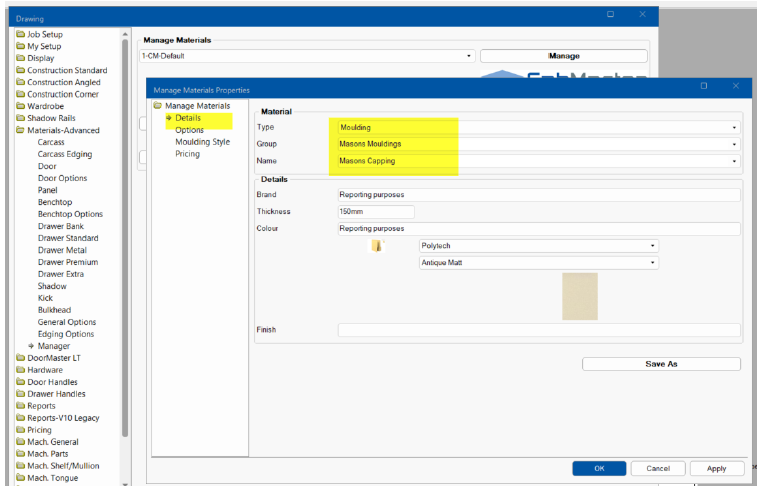Open Reports-V10 Legacy folder
The height and width of the screenshot is (486, 757).
(x=58, y=418)
